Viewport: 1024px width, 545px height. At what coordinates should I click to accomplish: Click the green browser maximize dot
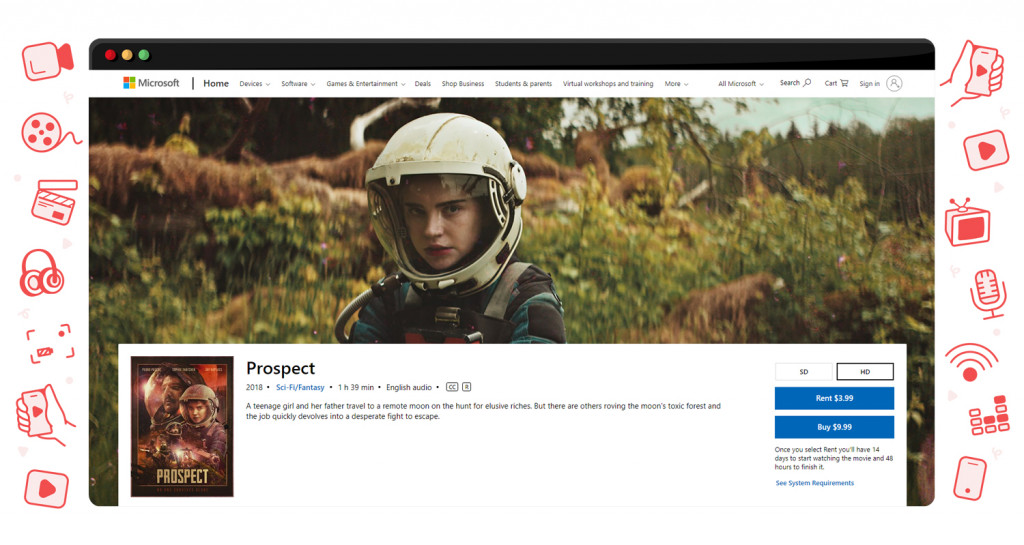(144, 55)
